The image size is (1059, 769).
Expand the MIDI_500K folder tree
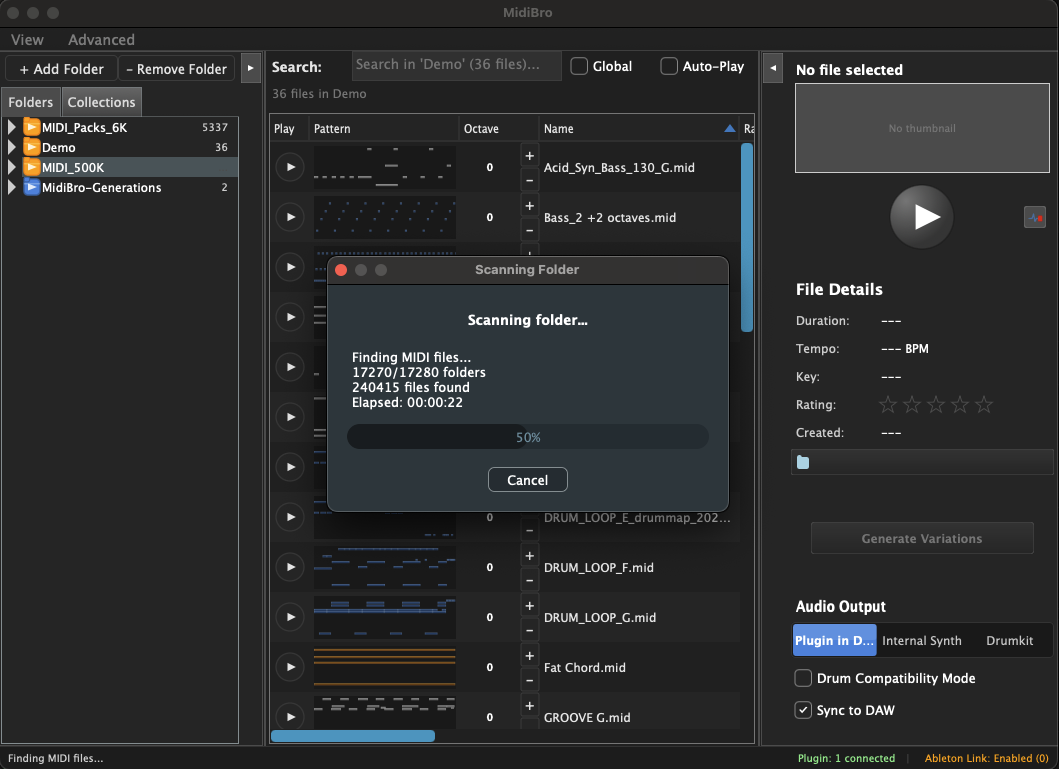coord(11,167)
